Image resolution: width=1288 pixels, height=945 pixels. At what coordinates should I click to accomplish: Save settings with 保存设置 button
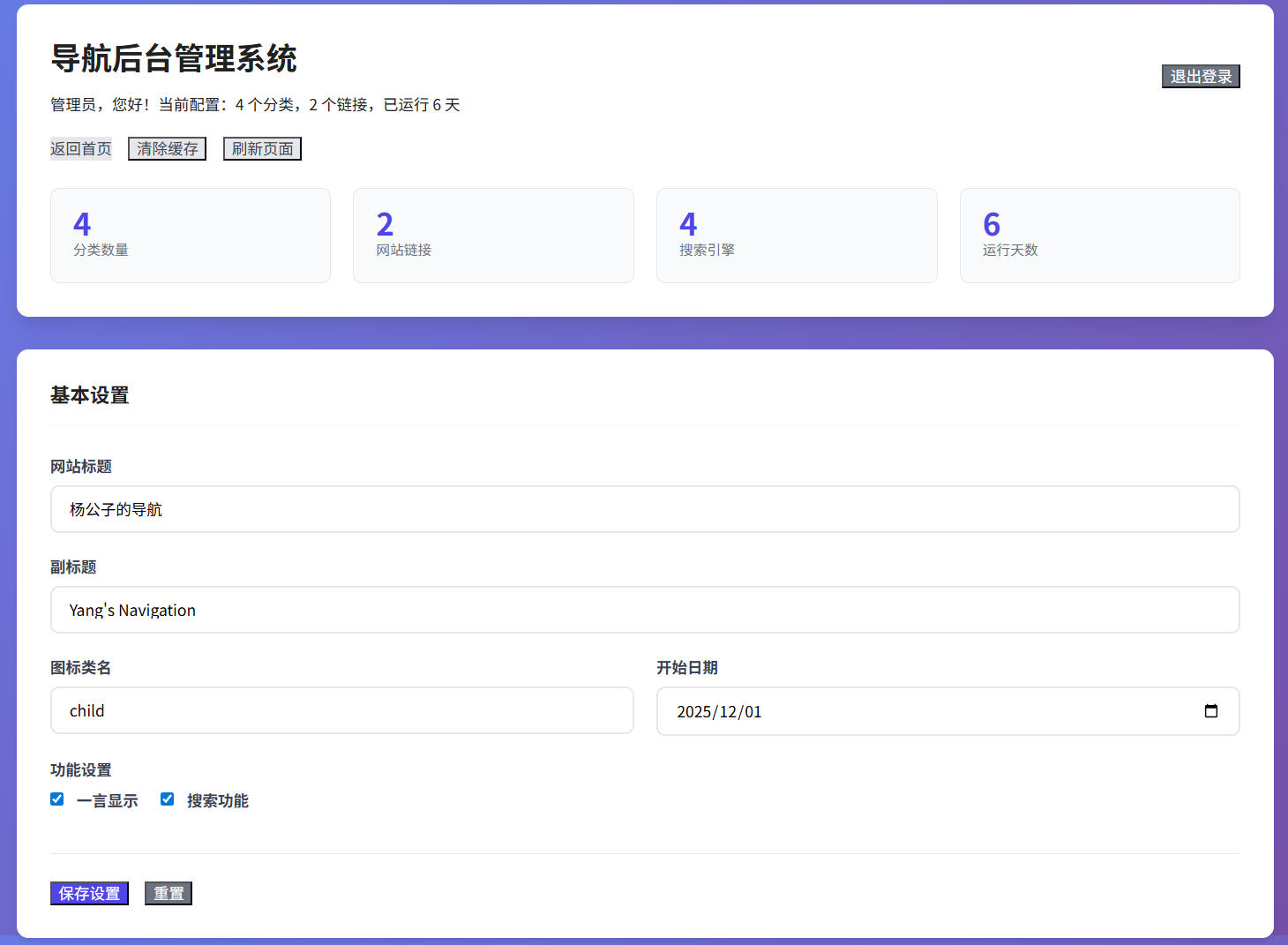pos(89,894)
